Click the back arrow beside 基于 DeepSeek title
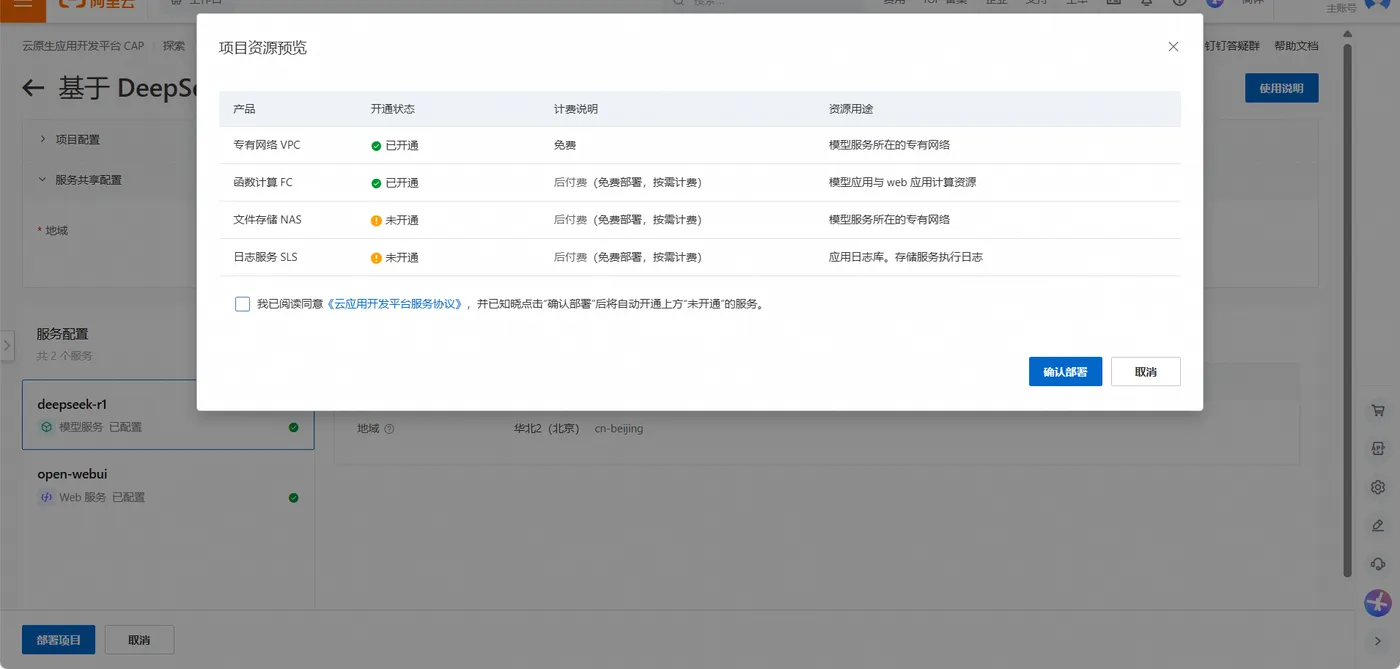The width and height of the screenshot is (1400, 669). click(x=34, y=88)
